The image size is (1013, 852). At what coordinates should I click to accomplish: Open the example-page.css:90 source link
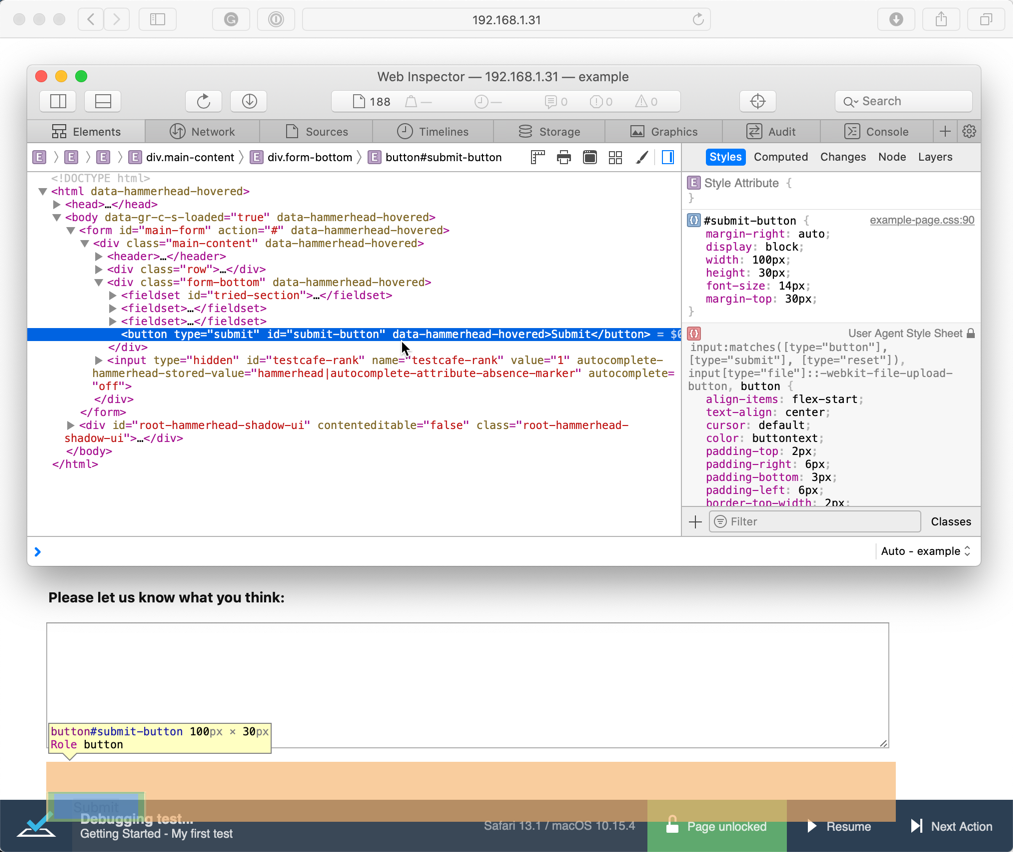click(x=921, y=220)
